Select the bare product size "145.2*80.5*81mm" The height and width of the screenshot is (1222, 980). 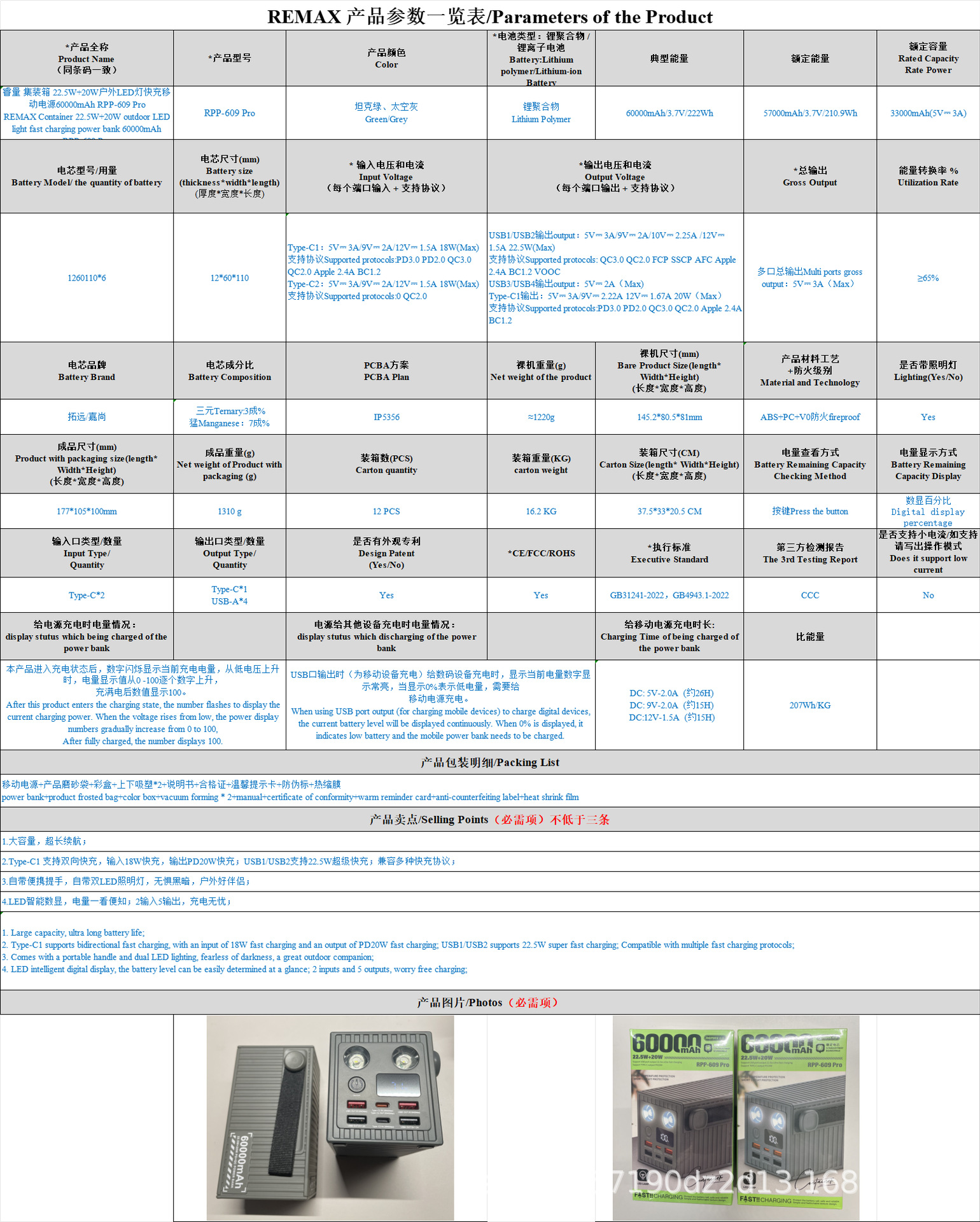(669, 417)
